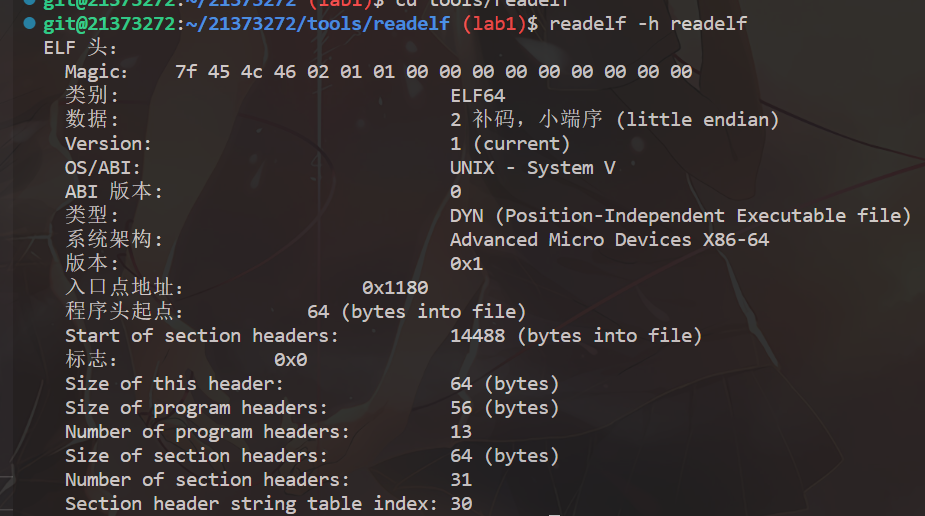Image resolution: width=925 pixels, height=516 pixels.
Task: Click the (lab1) branch label in prompt
Action: 494,24
